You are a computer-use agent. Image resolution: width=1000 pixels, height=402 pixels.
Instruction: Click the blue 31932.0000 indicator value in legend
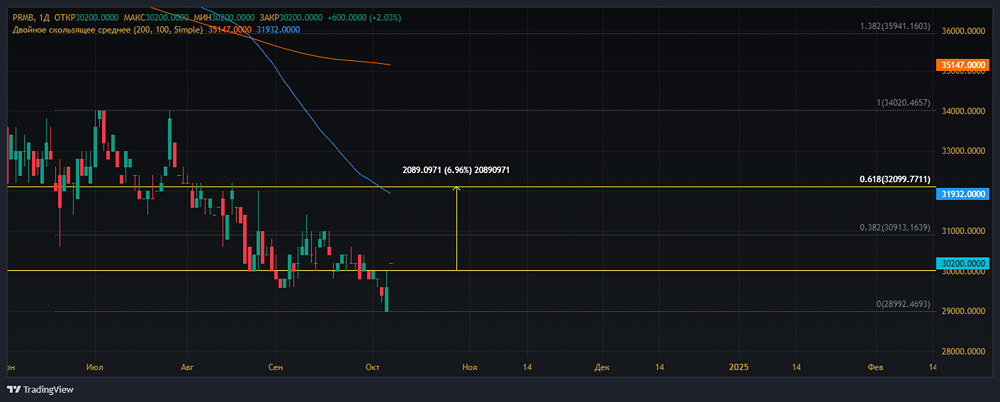[x=278, y=29]
